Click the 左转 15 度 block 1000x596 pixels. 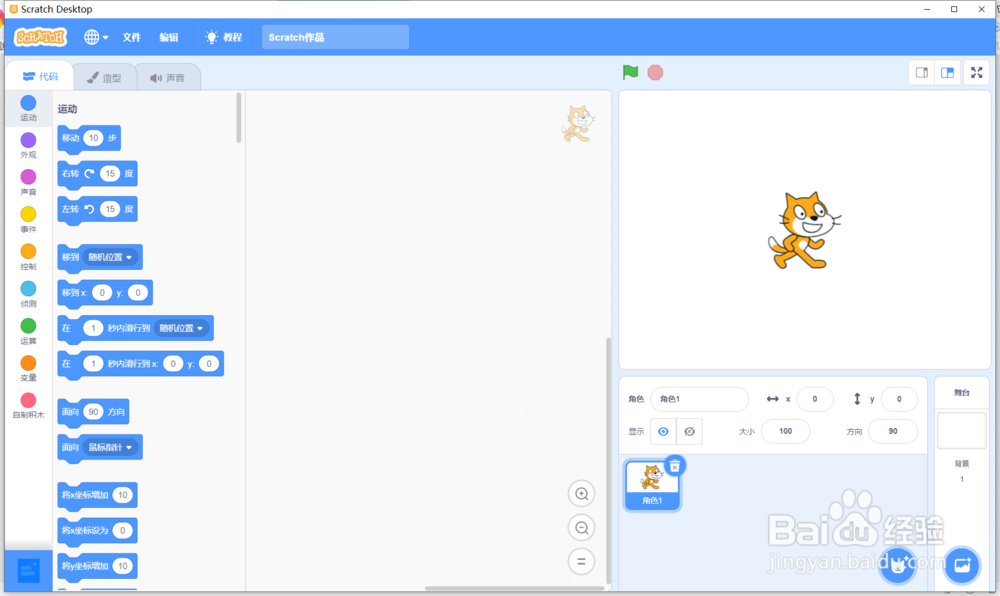click(x=97, y=210)
